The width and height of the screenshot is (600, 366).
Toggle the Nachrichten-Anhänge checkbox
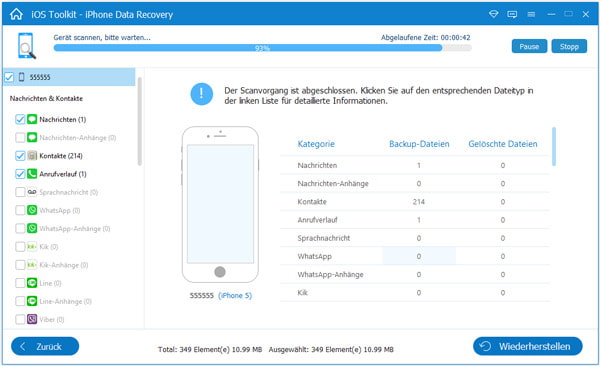(x=20, y=137)
